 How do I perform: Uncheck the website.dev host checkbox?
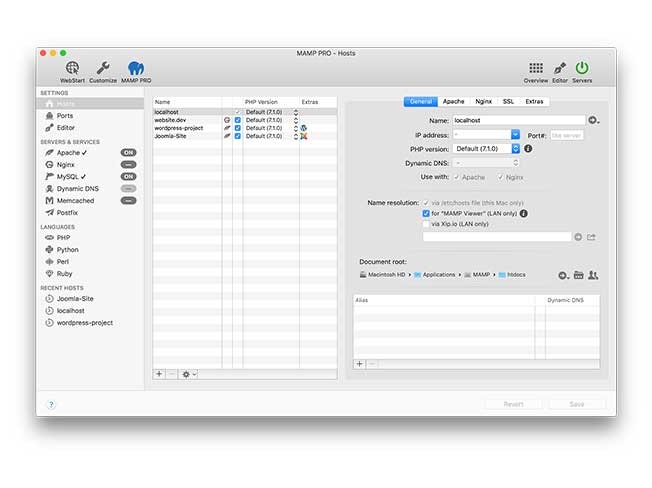coord(237,120)
